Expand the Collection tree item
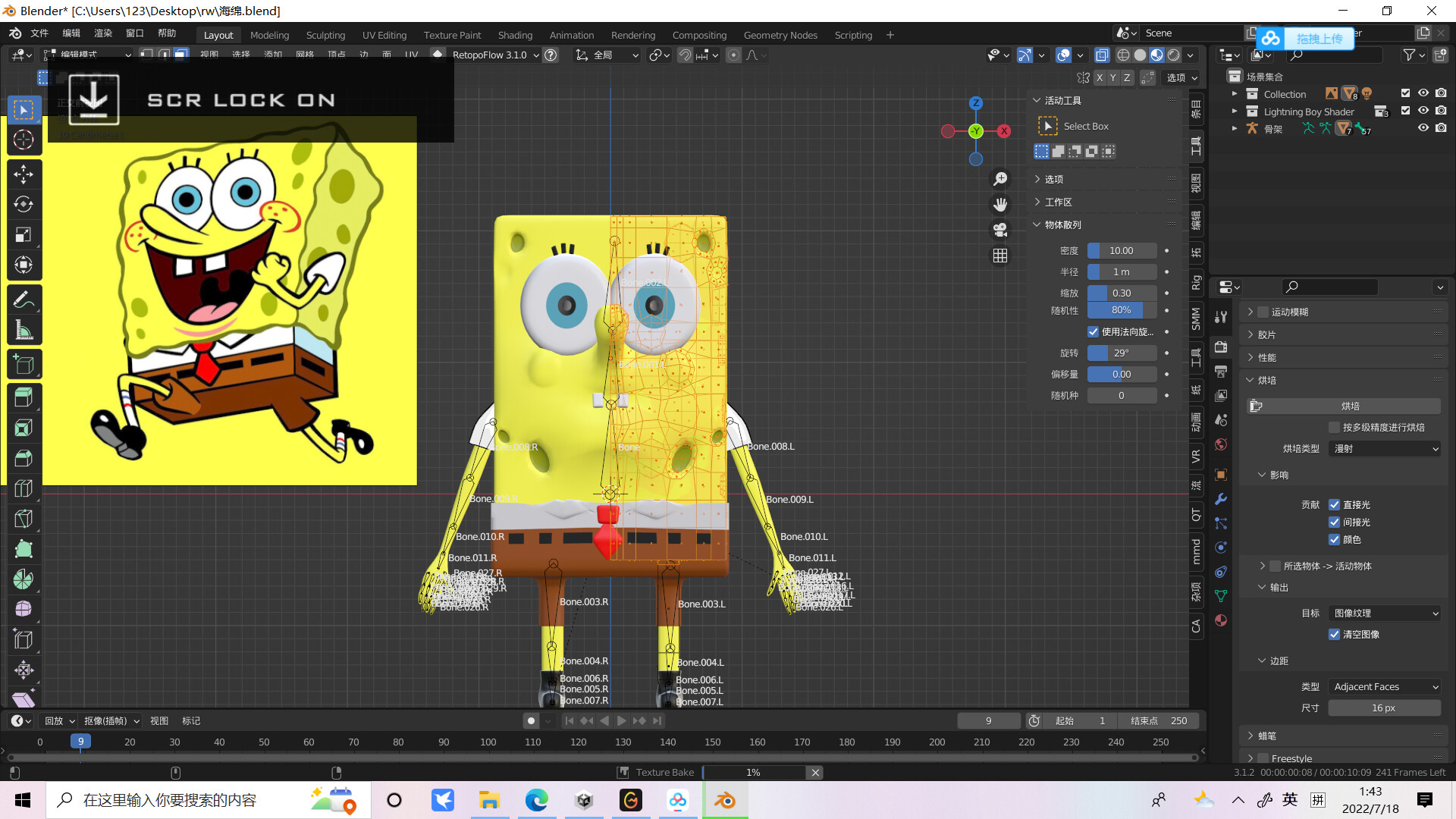 point(1235,94)
